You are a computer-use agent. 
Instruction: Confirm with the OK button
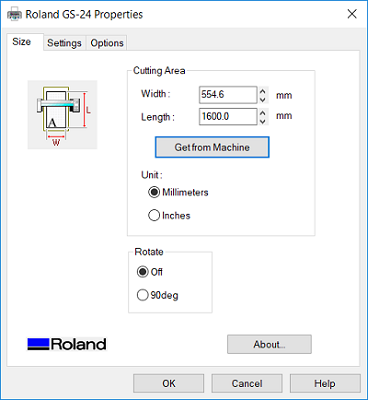pyautogui.click(x=169, y=383)
